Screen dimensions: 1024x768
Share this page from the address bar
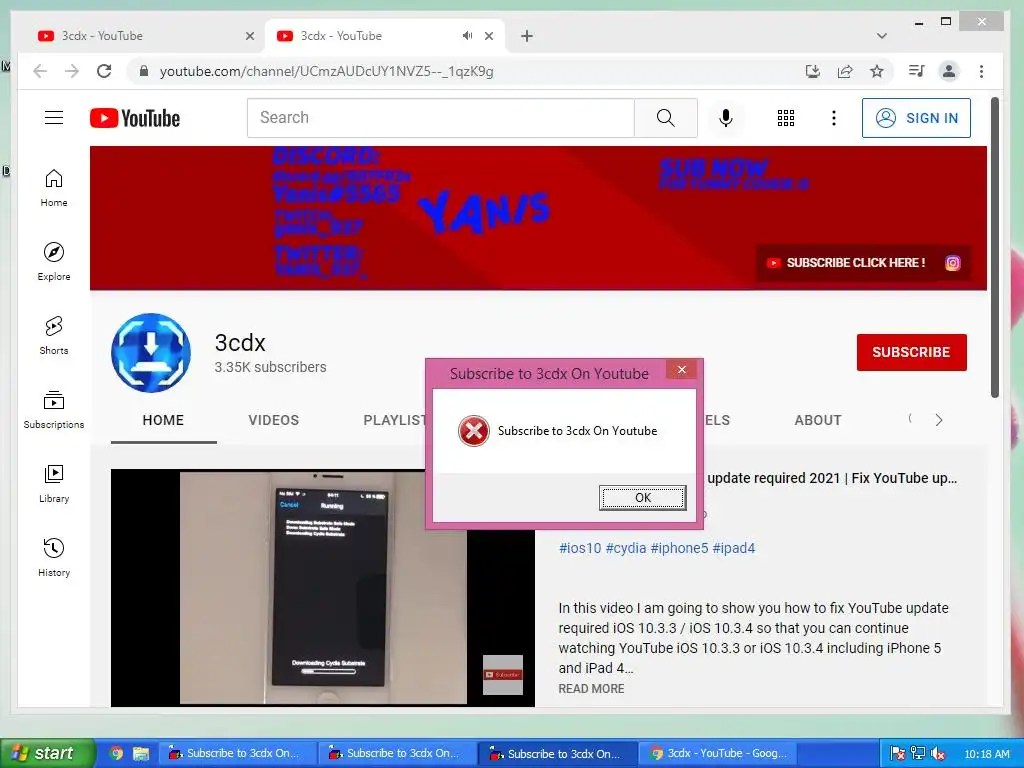845,71
